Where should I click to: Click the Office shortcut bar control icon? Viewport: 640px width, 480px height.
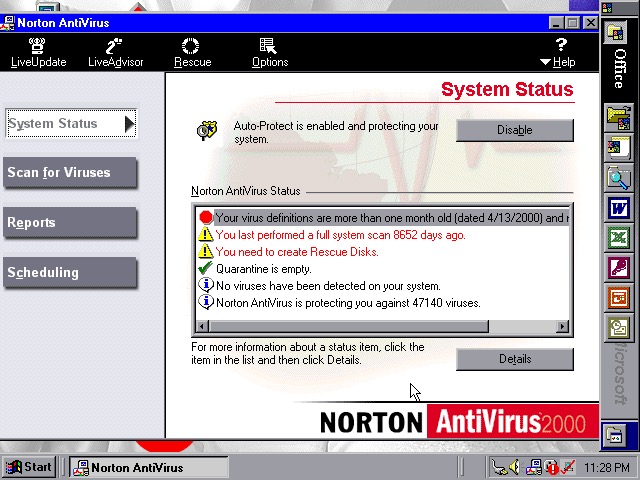click(x=607, y=7)
